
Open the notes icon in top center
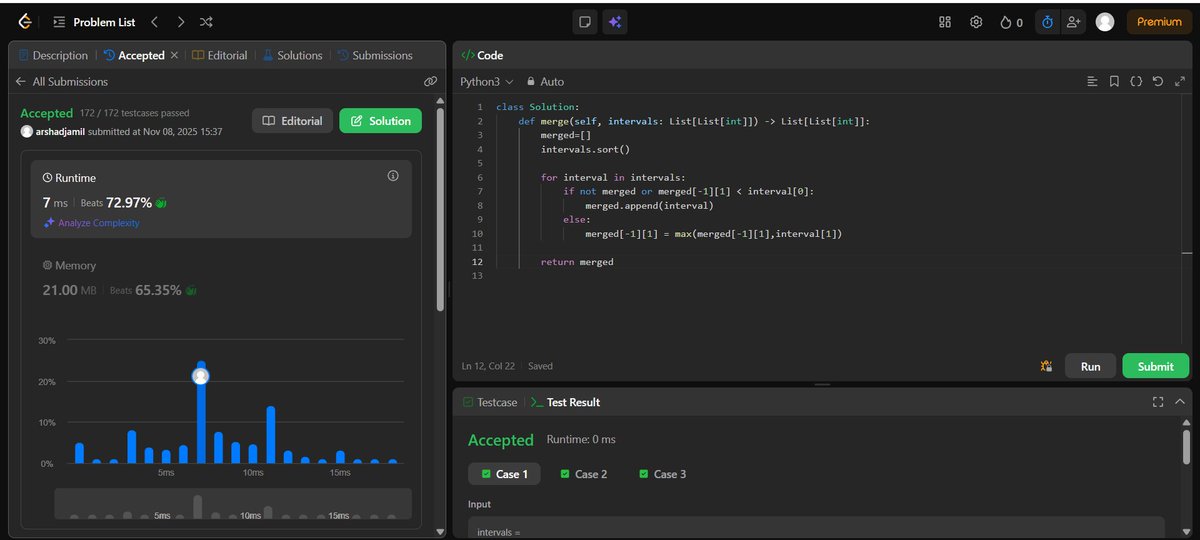pyautogui.click(x=585, y=22)
